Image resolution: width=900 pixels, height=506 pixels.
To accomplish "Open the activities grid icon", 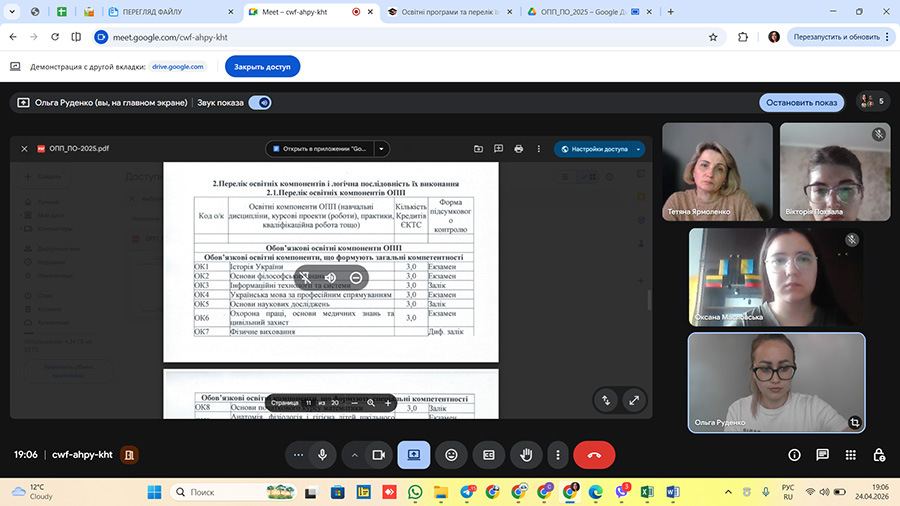I will click(851, 455).
